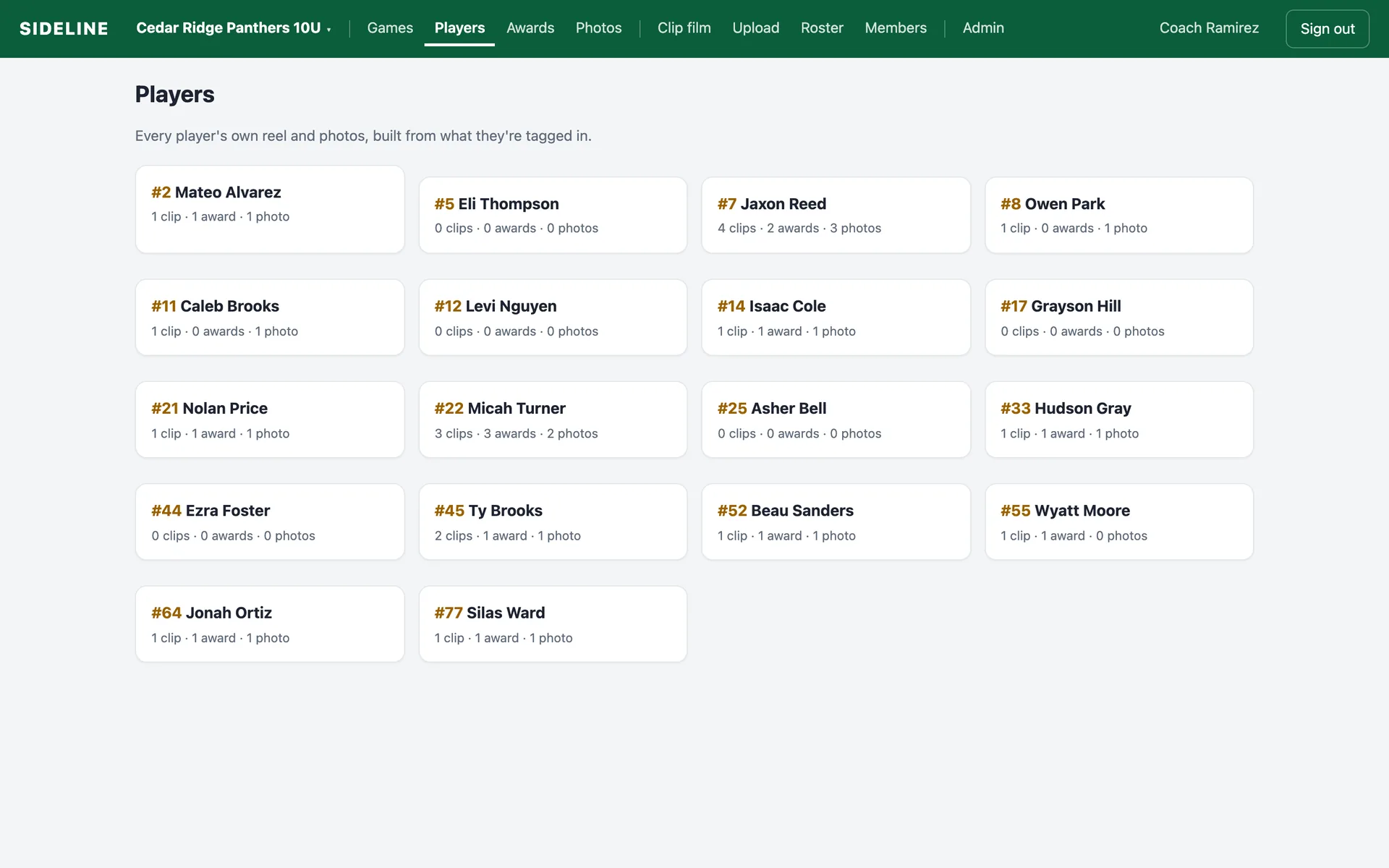The image size is (1389, 868).
Task: View the #12 Levi Nguyen card
Action: point(553,318)
